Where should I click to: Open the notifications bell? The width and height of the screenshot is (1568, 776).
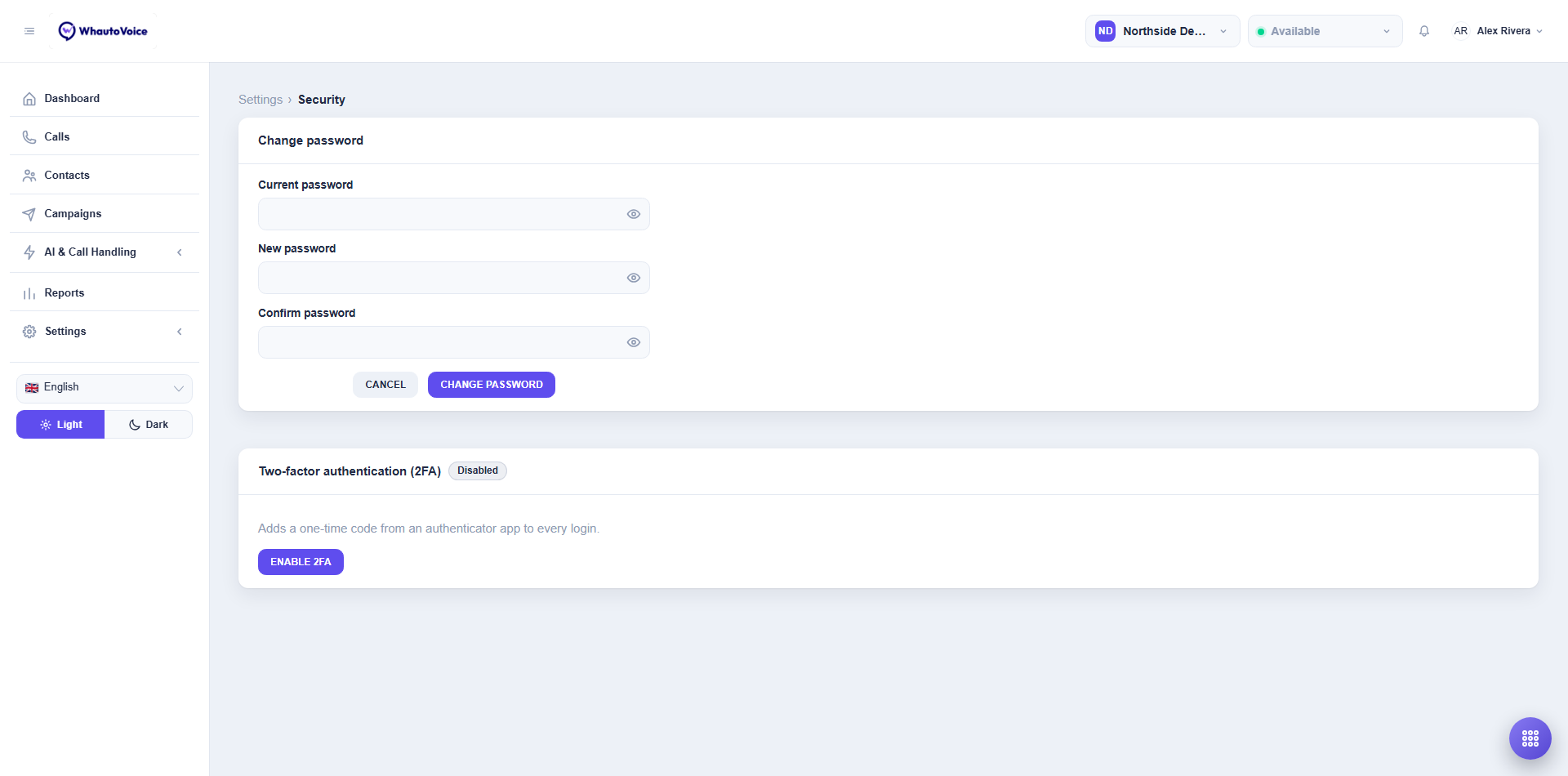1424,31
